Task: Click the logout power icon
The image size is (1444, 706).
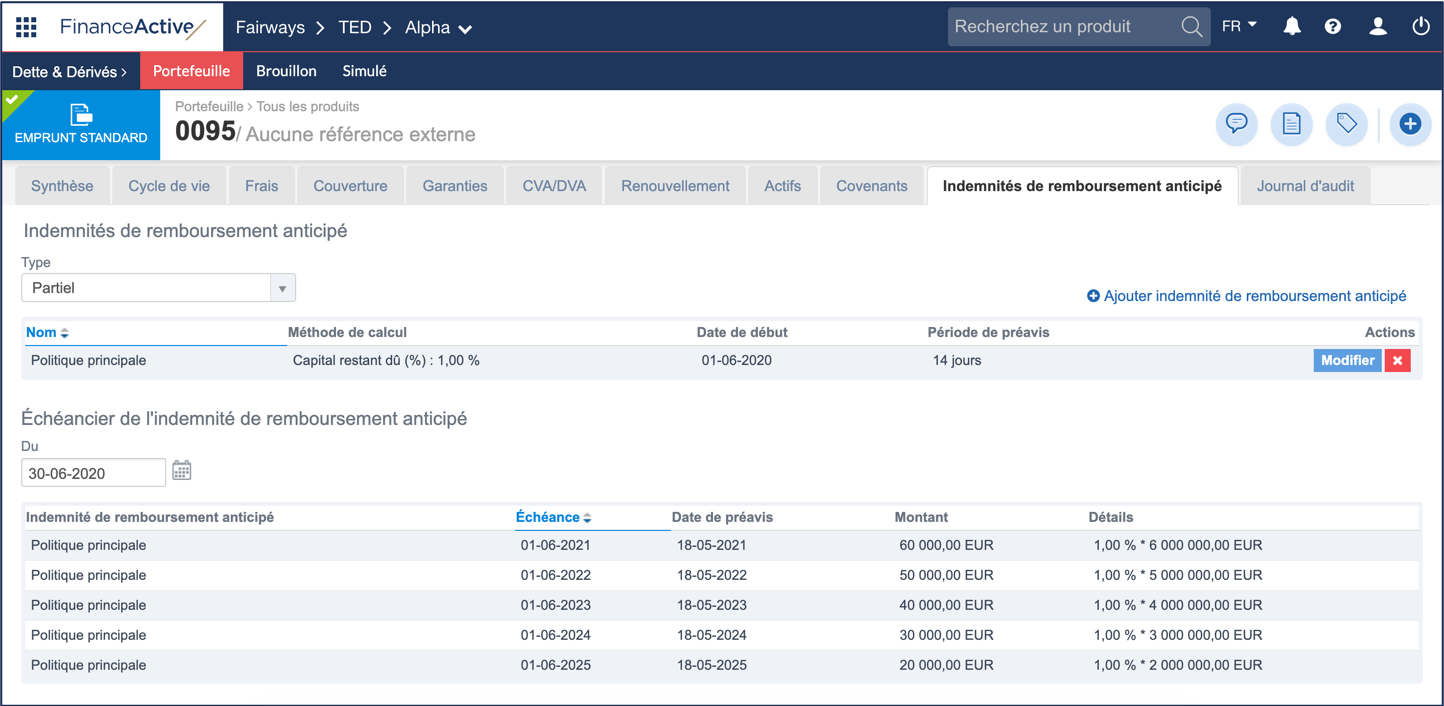Action: tap(1420, 26)
